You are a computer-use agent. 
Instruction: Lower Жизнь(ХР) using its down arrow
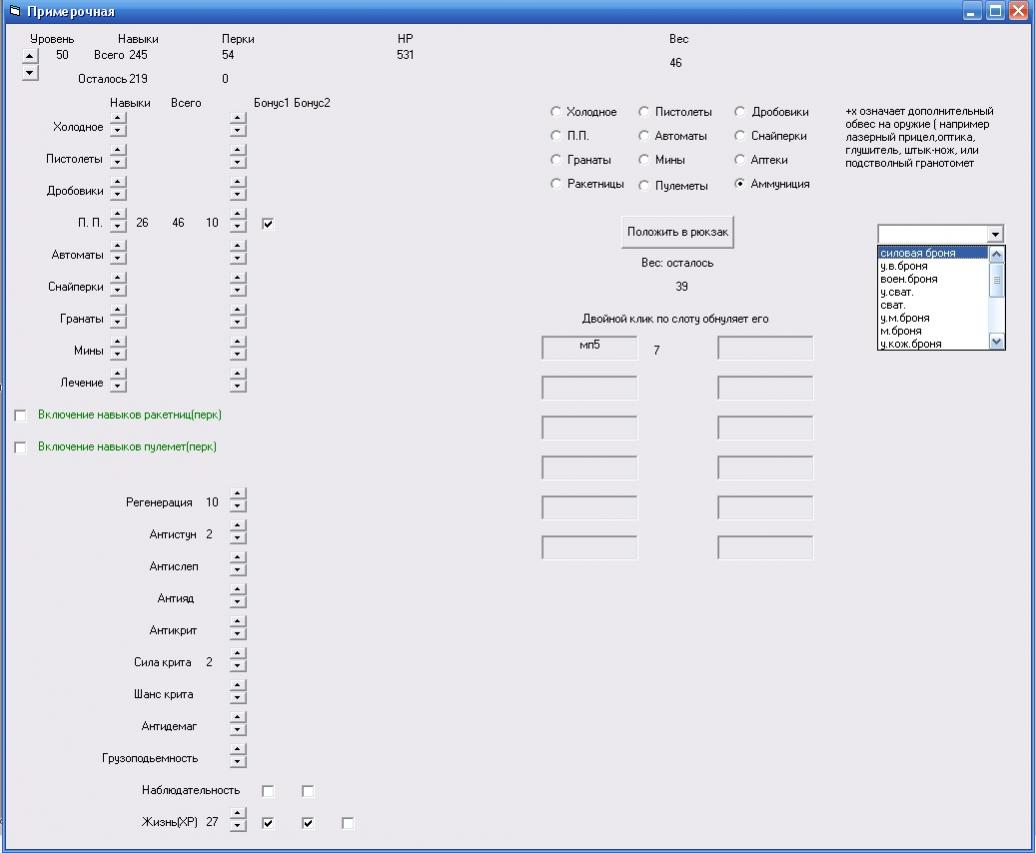coord(237,827)
